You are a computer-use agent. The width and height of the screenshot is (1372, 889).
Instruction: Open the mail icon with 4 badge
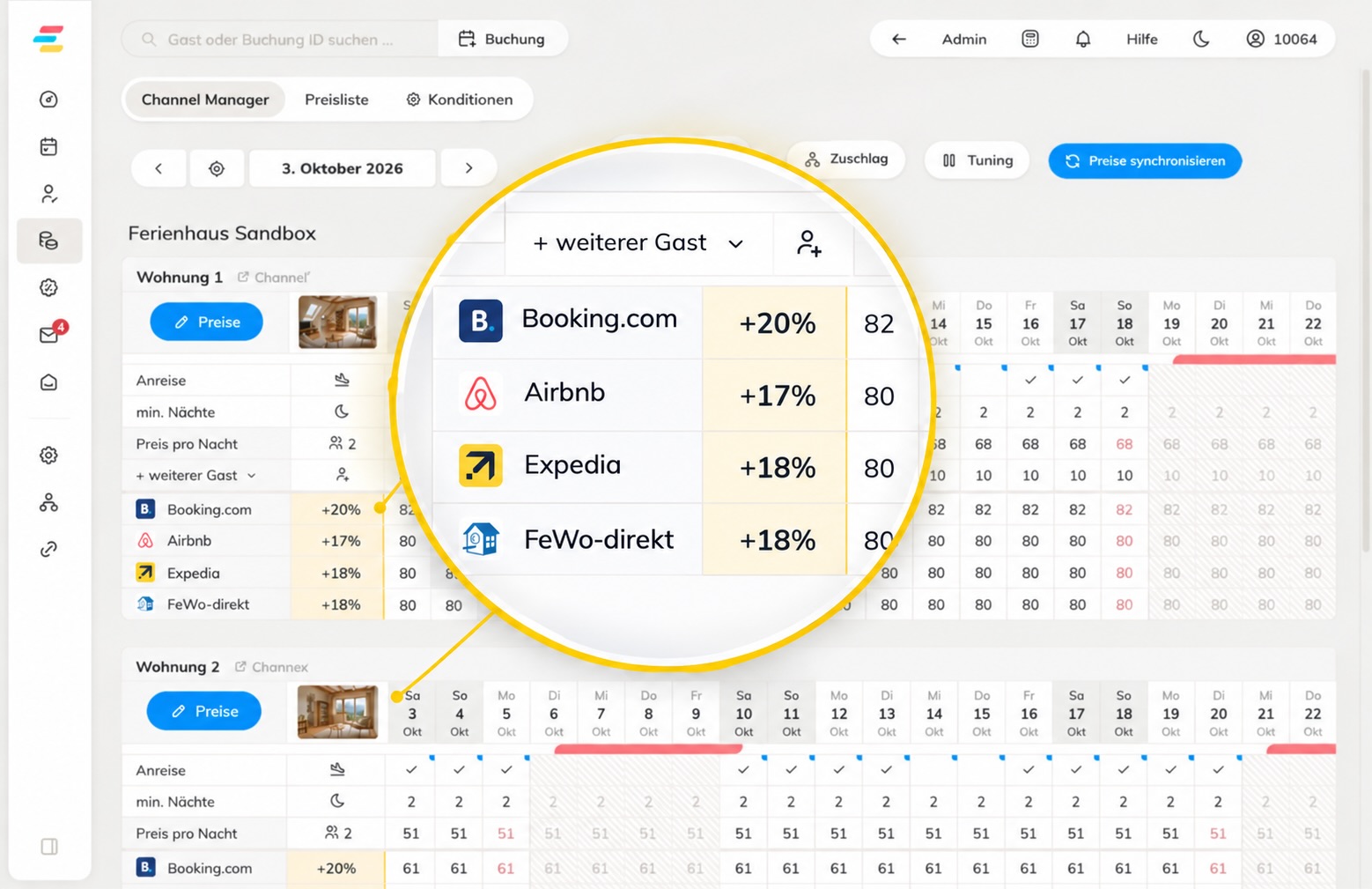[x=49, y=335]
